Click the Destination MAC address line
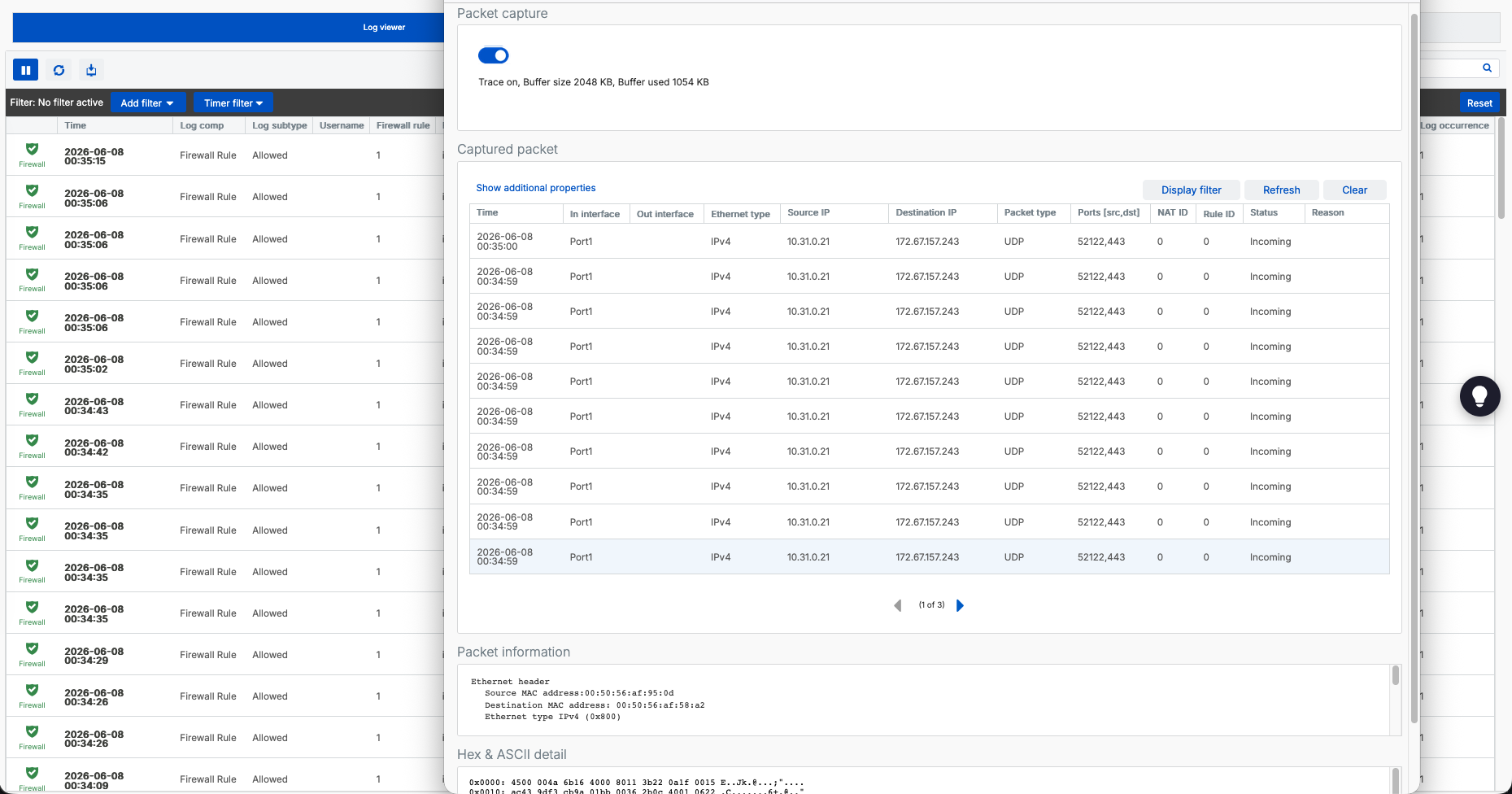1512x794 pixels. coord(595,705)
